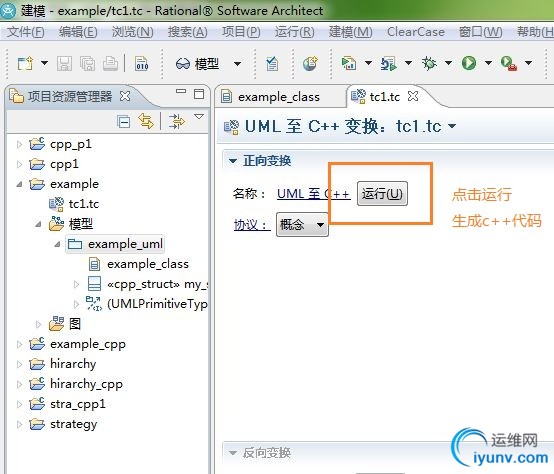Collapse the example project node
This screenshot has height=474, width=554.
19,184
